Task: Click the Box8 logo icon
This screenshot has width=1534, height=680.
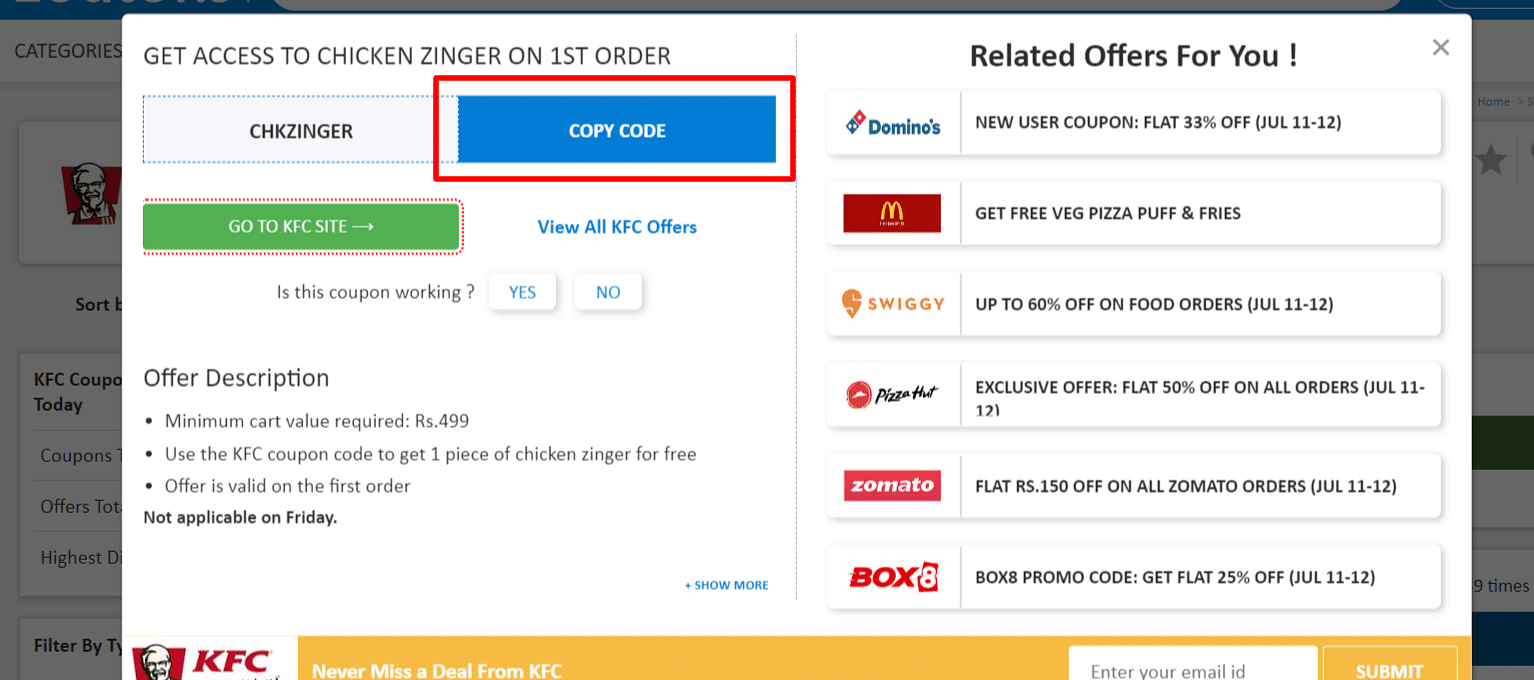Action: click(892, 577)
